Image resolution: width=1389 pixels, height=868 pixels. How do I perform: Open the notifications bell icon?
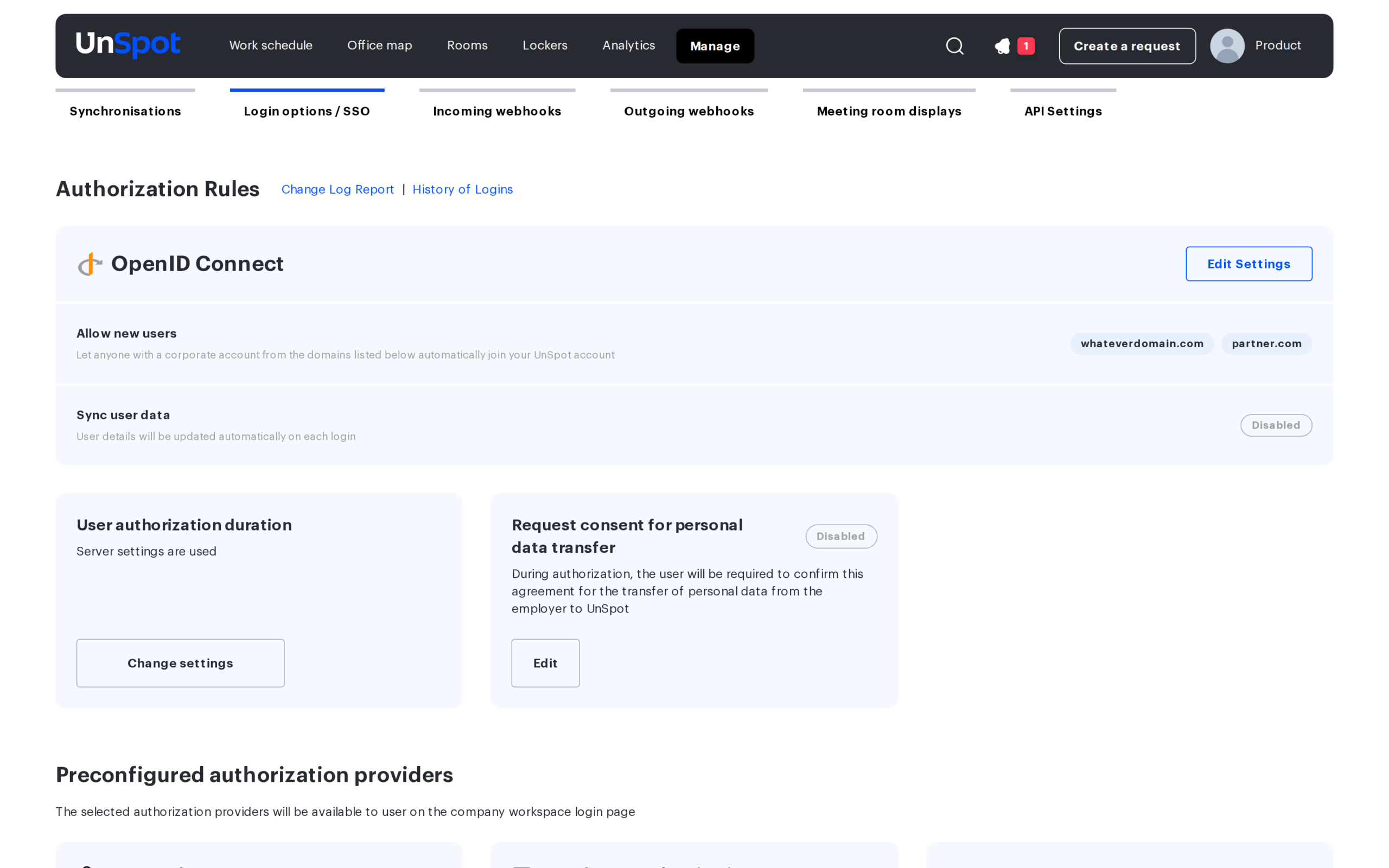(x=1003, y=46)
